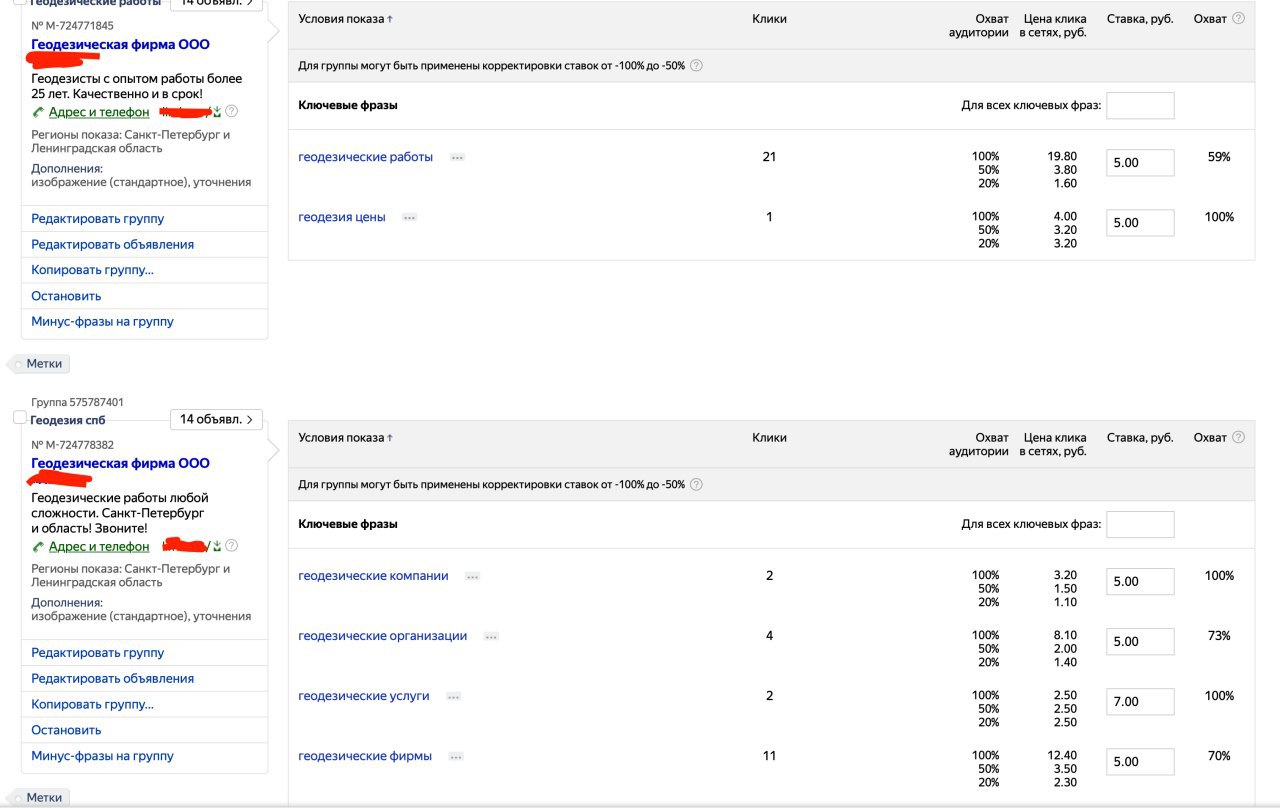1280x808 pixels.
Task: Click the ellipsis beside "геодезические организации"
Action: [490, 637]
